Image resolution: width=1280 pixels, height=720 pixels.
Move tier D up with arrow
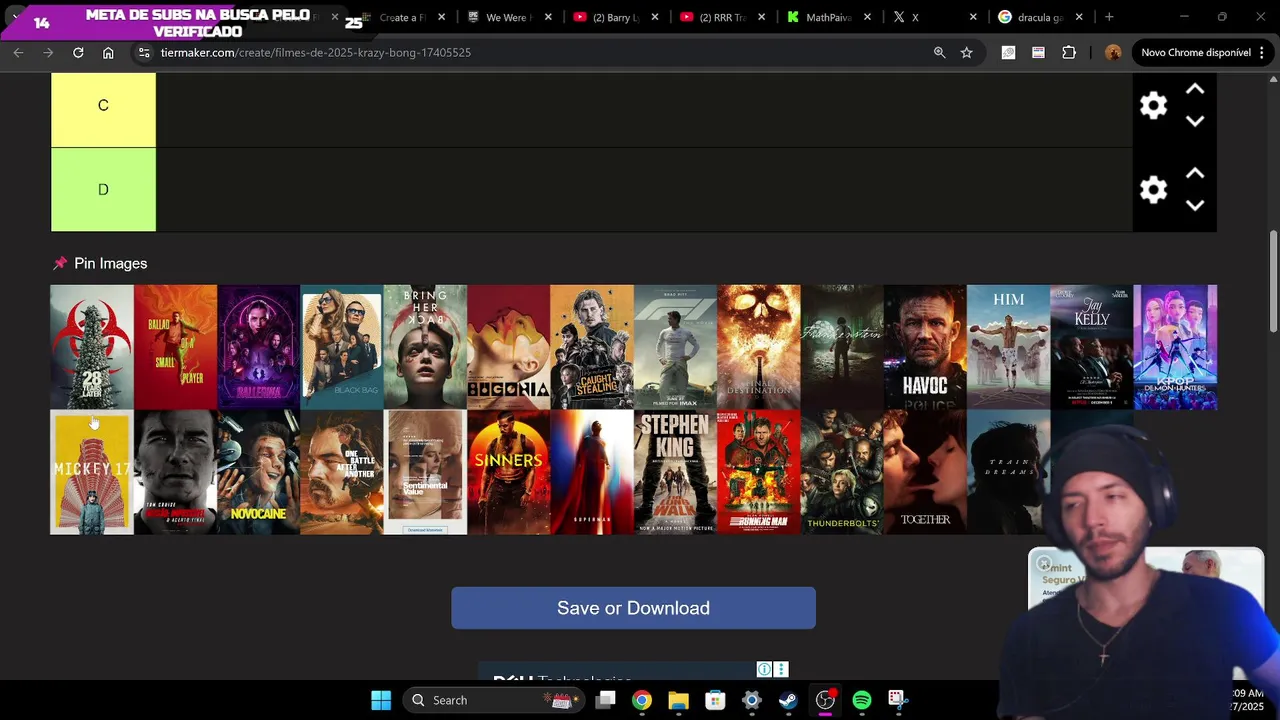tap(1194, 173)
